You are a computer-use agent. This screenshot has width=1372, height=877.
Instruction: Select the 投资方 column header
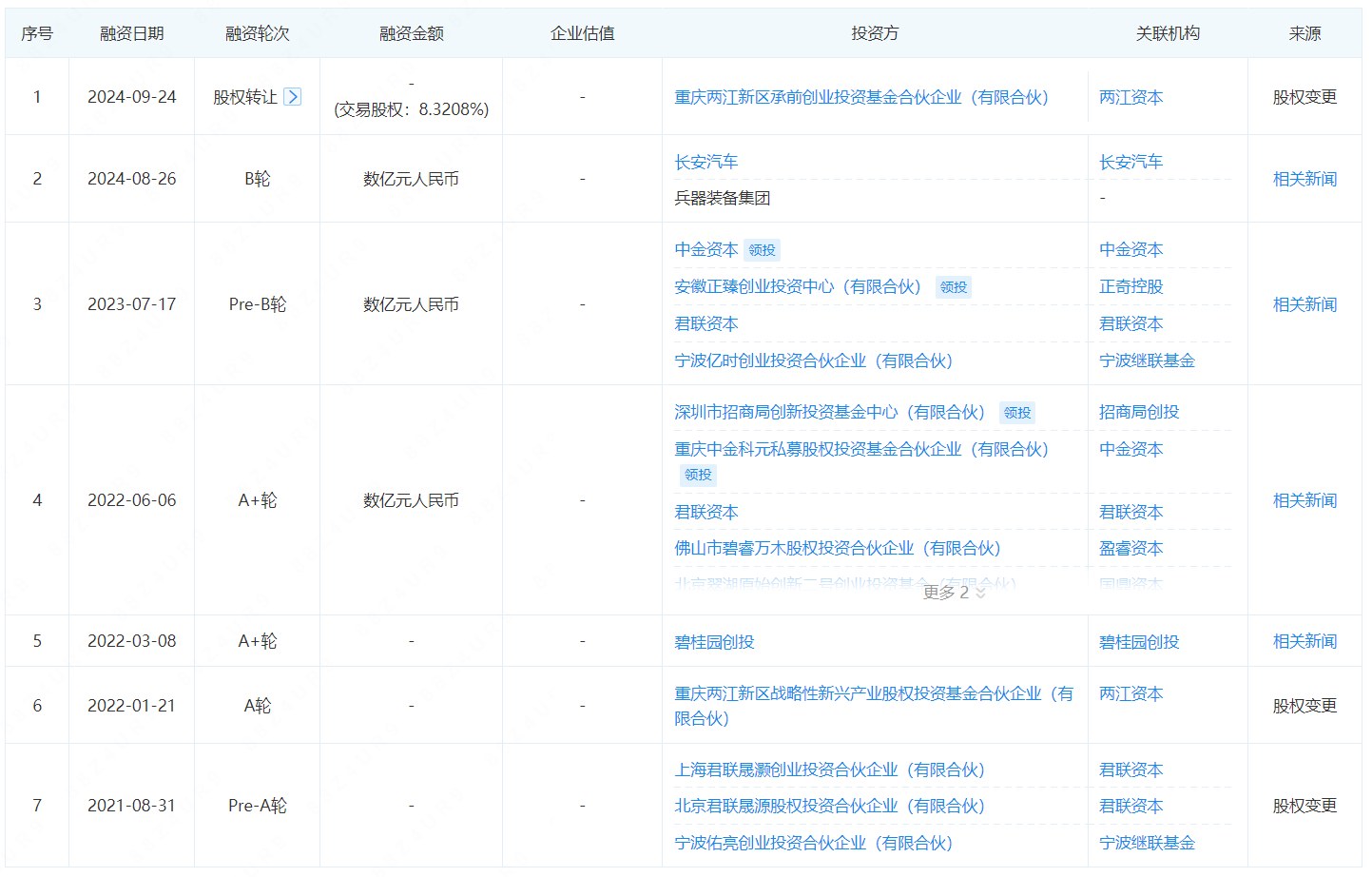coord(875,33)
